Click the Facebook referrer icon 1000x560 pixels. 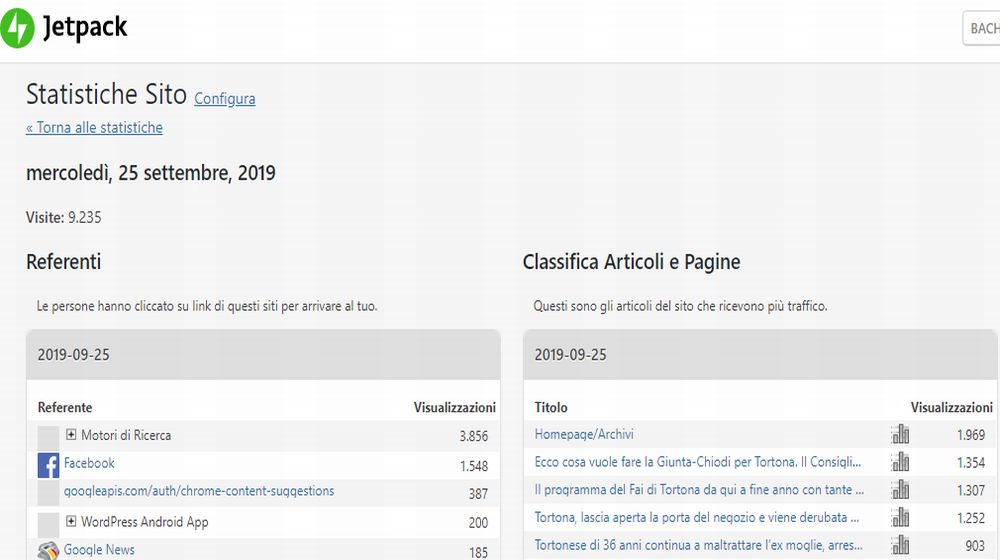click(48, 465)
